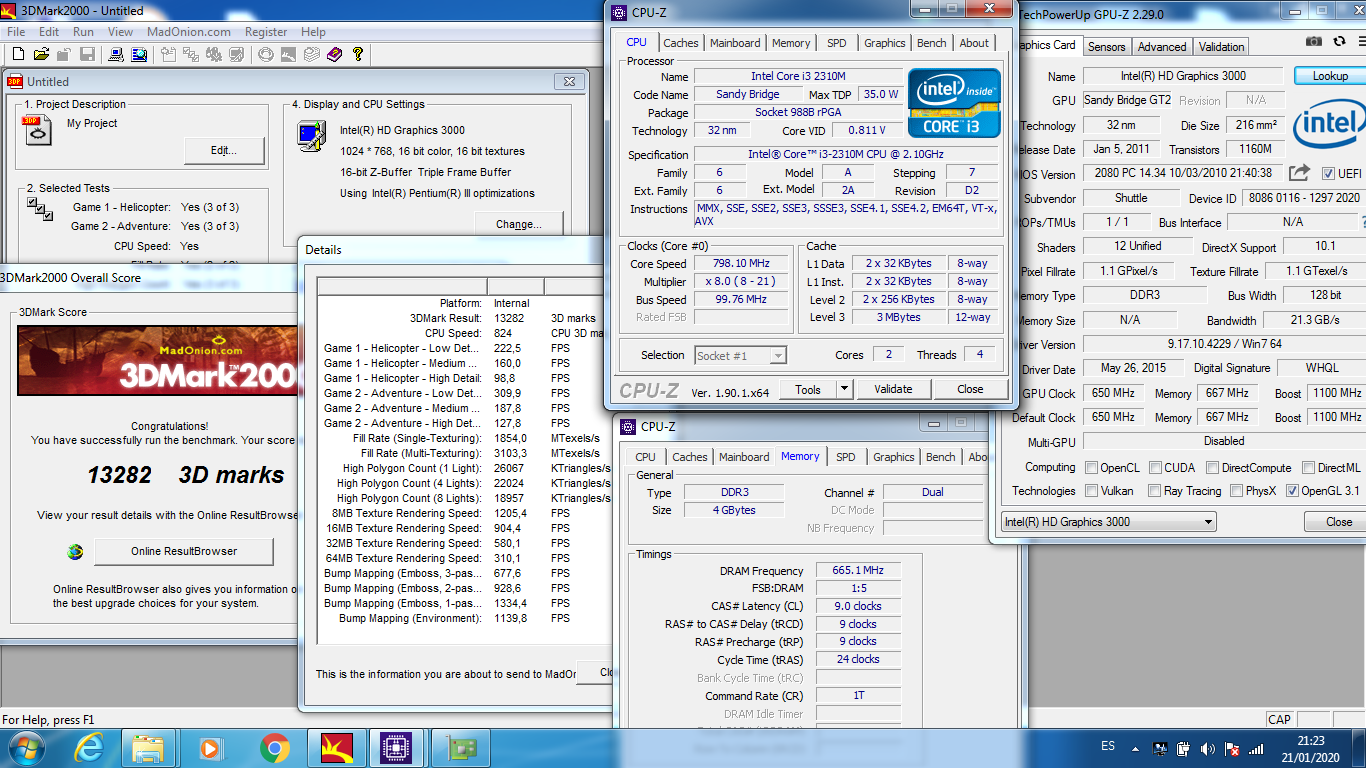Click the GPU-Z refresh icon
This screenshot has height=768, width=1366.
coord(1338,42)
